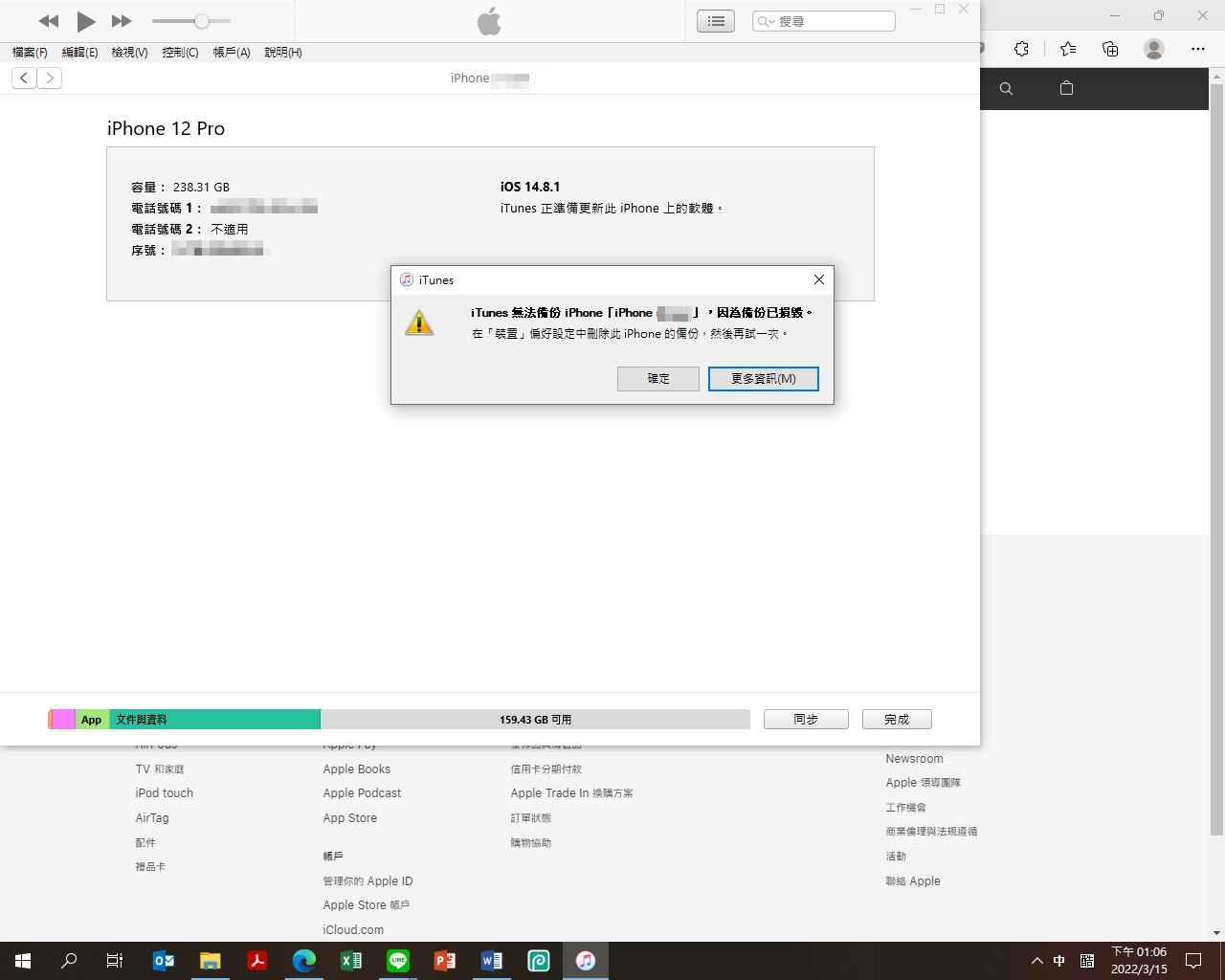
Task: Click the Apple website search magnifier icon
Action: click(x=1006, y=89)
